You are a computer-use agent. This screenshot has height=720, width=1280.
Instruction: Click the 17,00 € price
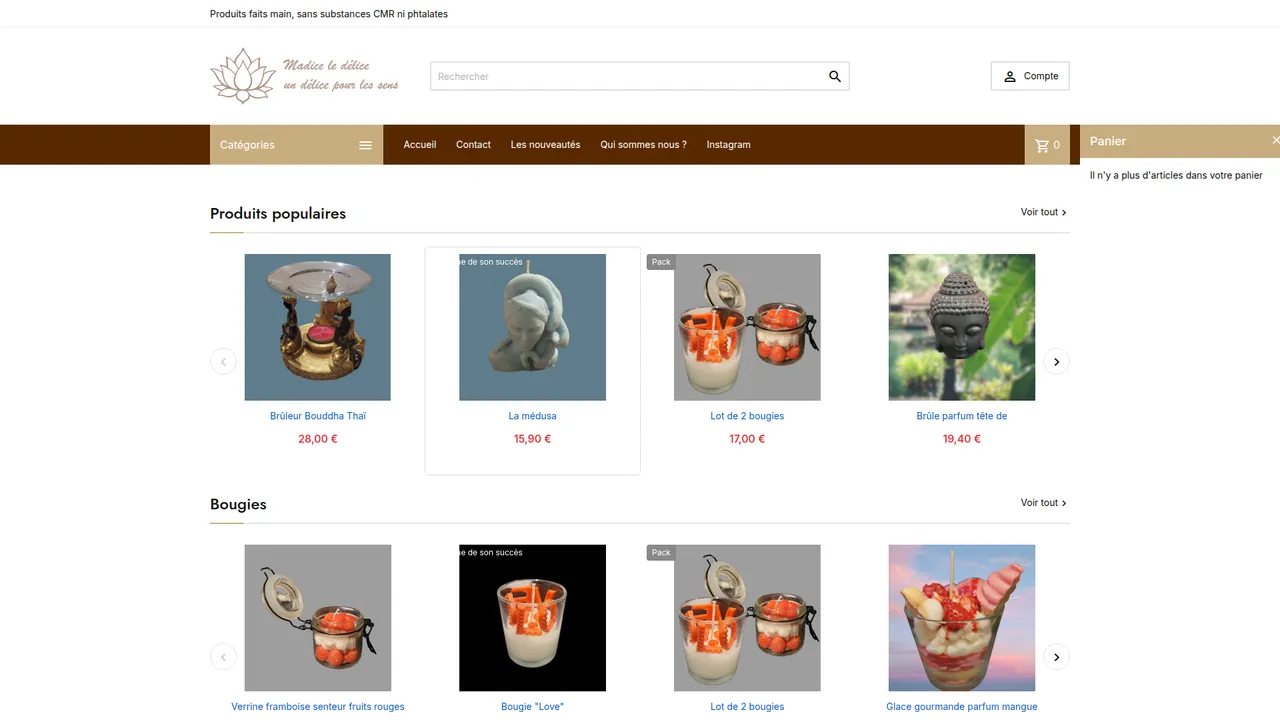tap(747, 439)
